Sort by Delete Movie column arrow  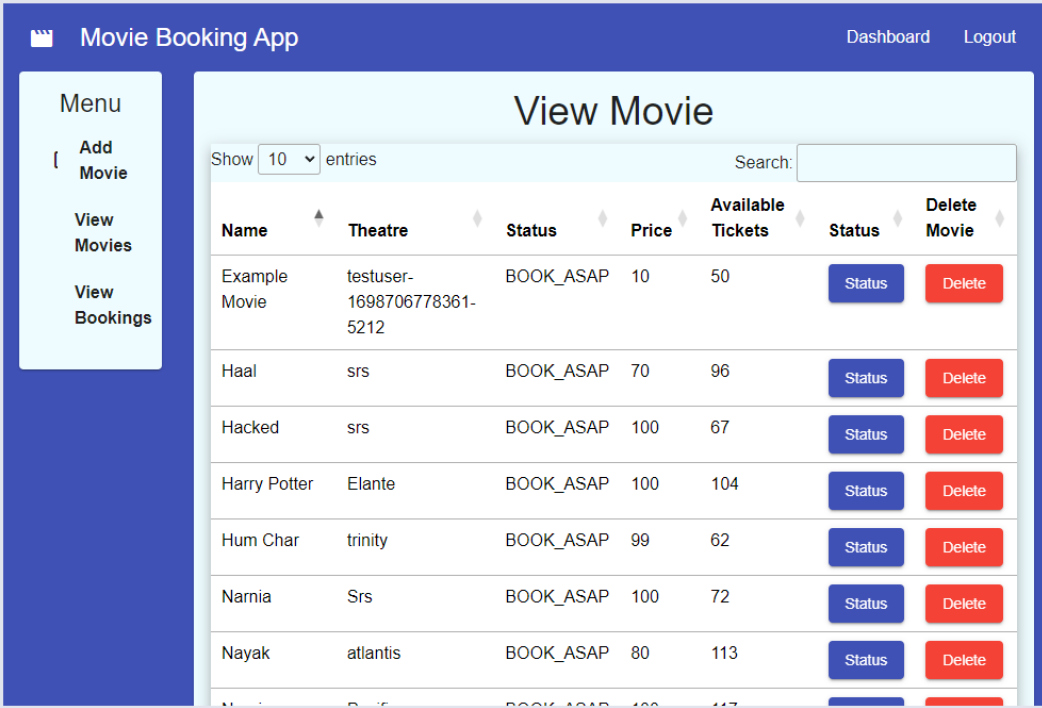point(999,218)
